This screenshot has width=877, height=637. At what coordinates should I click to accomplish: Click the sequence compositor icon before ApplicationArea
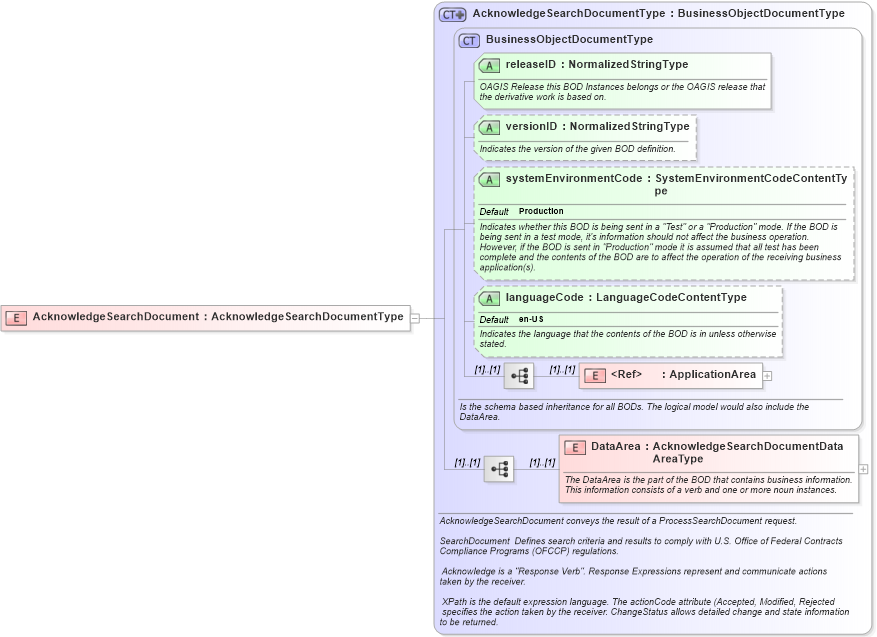518,375
